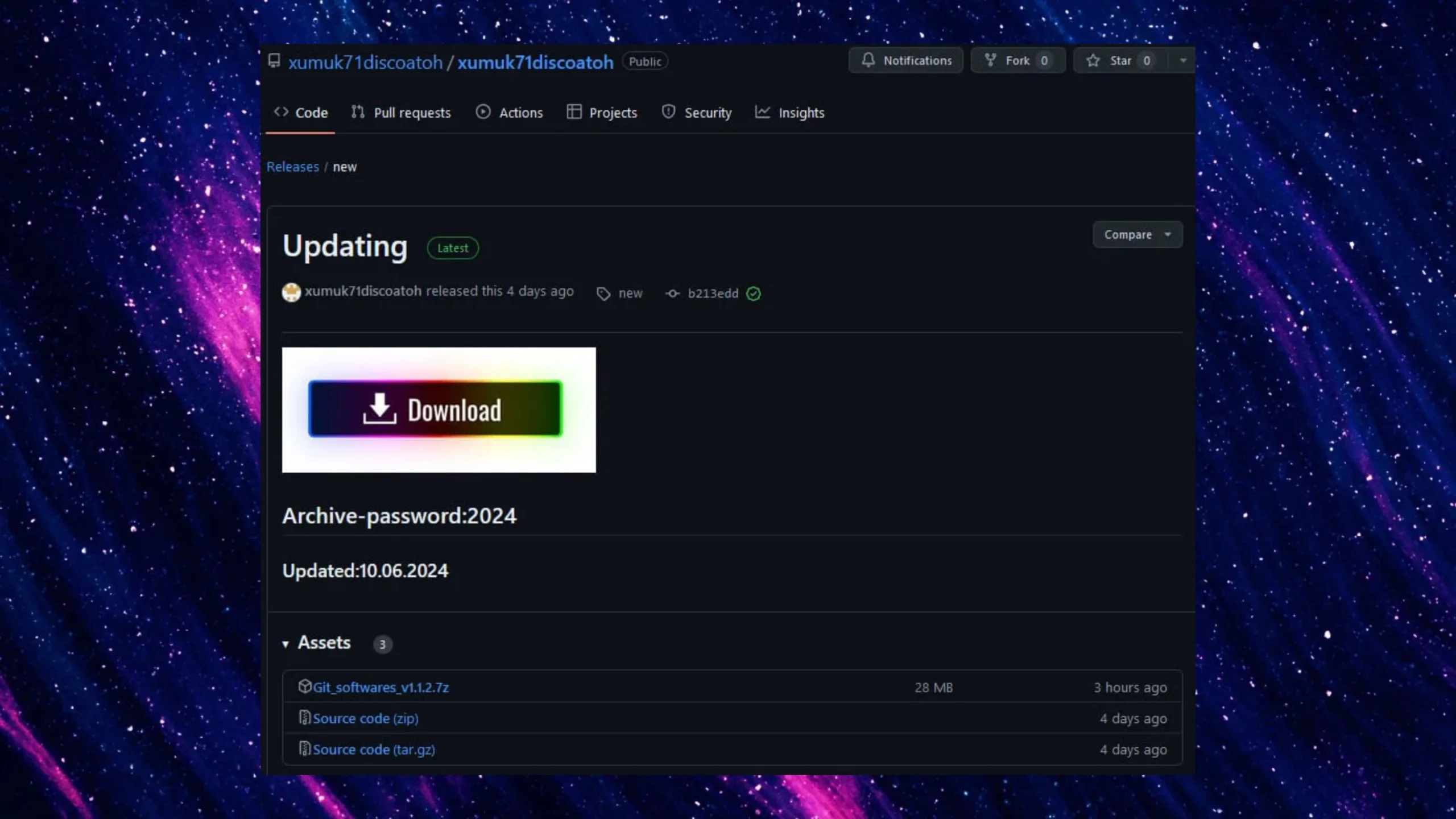Click the Assets count badge showing 3
The height and width of the screenshot is (819, 1456).
pos(382,644)
